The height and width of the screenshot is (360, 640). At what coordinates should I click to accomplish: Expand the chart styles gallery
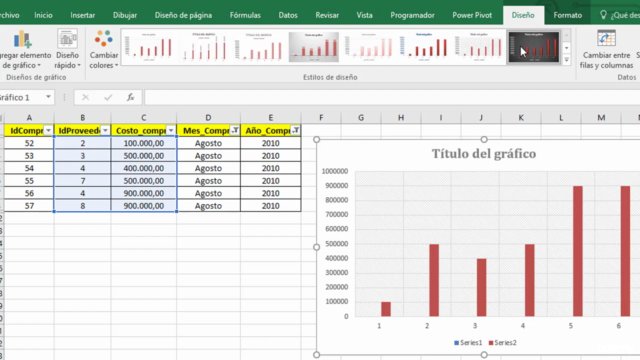tap(567, 60)
